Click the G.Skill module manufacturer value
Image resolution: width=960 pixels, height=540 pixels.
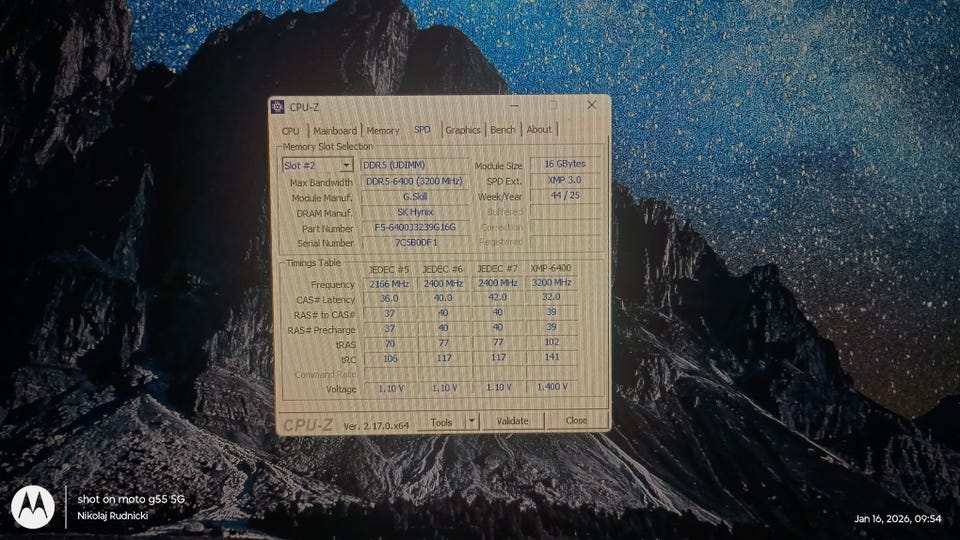(414, 197)
